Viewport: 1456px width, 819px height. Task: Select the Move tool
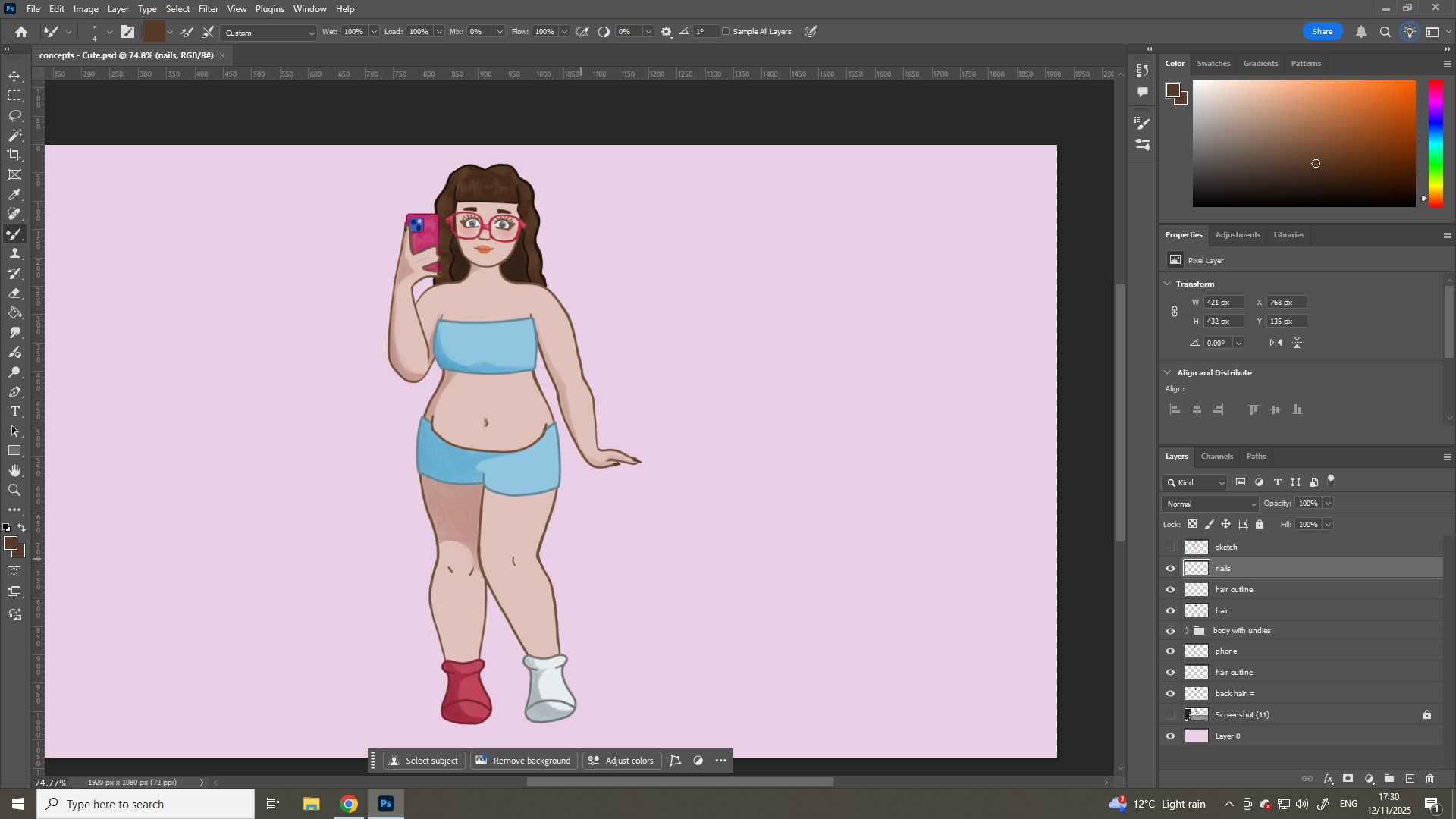pos(14,77)
